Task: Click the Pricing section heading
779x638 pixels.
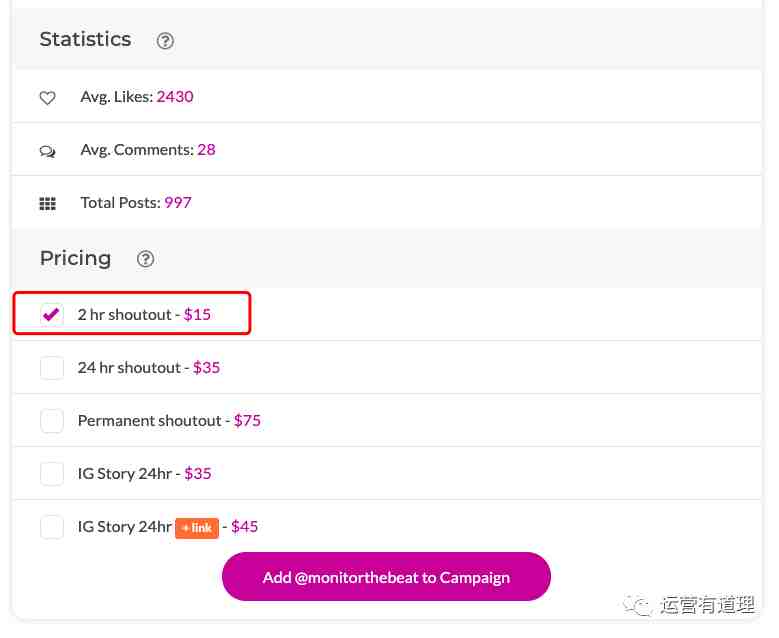Action: tap(76, 258)
